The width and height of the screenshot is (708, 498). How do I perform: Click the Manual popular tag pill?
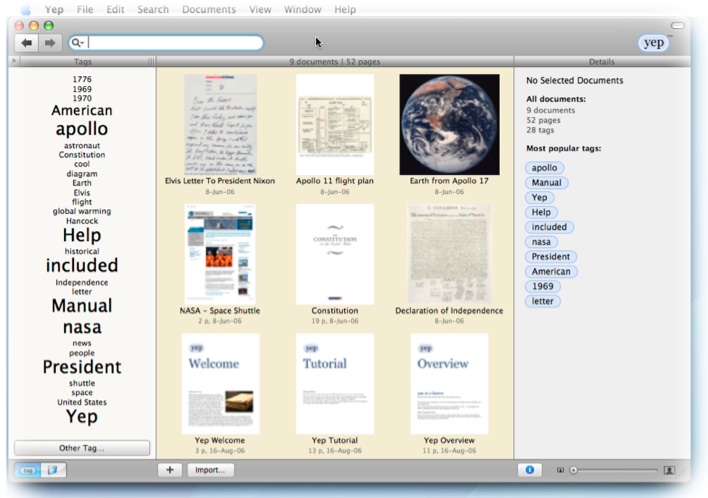click(546, 183)
